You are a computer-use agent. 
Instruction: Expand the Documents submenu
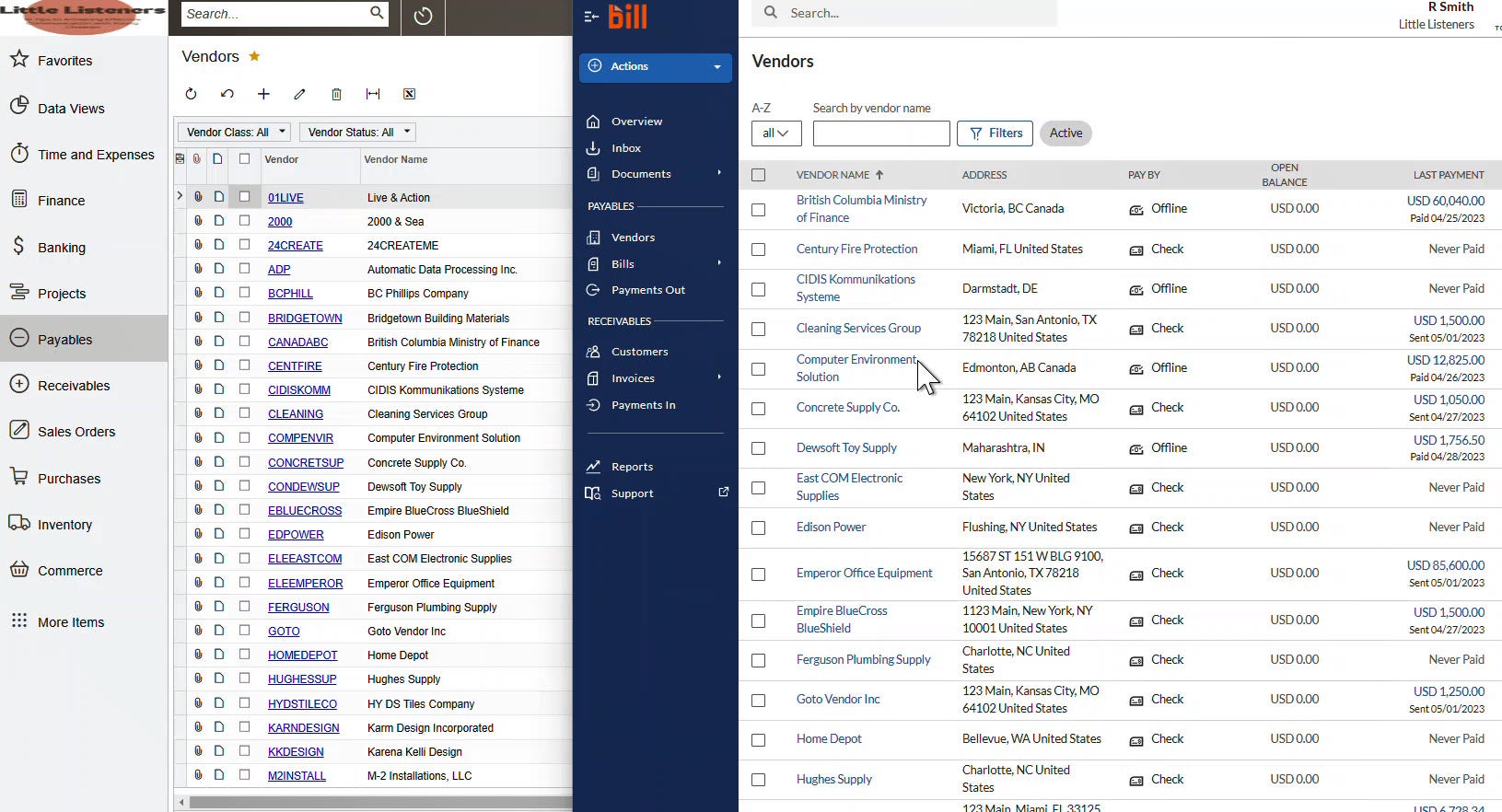[719, 173]
